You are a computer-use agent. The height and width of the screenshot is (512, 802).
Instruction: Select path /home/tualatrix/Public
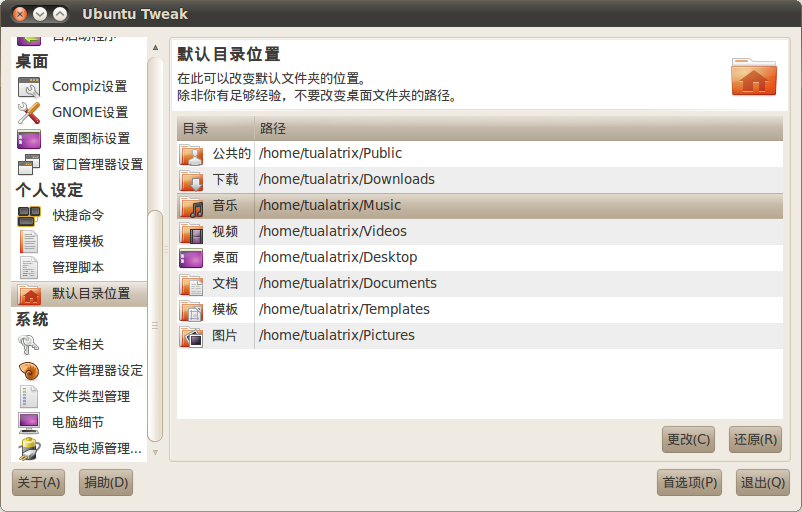[330, 153]
